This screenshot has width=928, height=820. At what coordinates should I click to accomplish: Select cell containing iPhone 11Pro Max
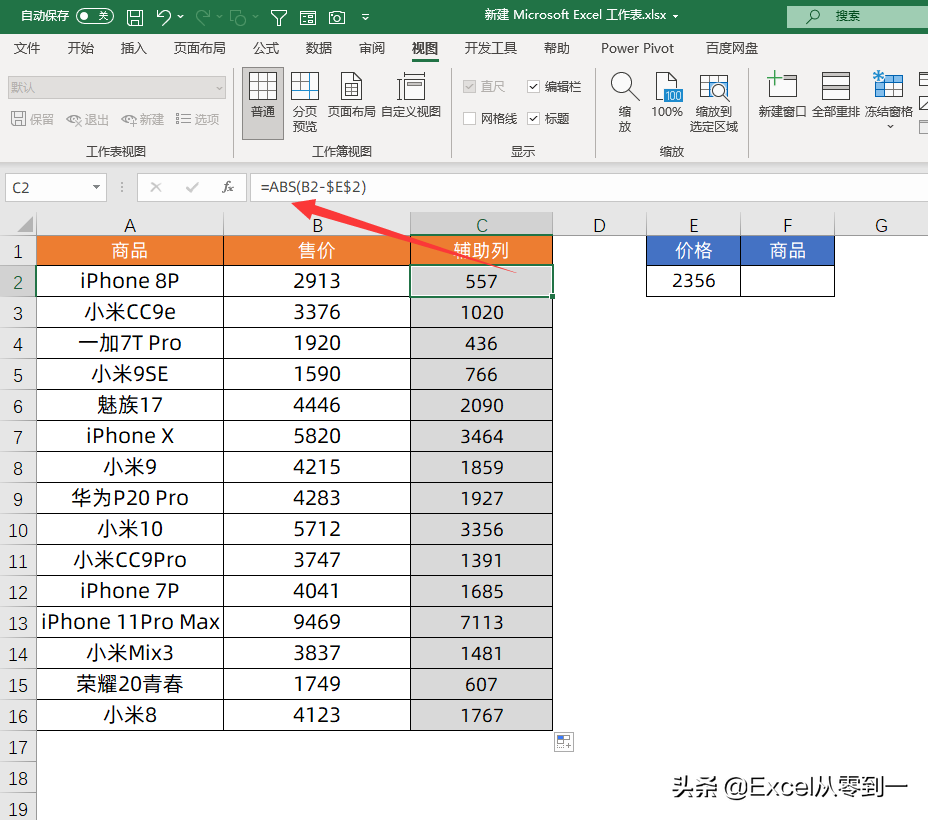click(x=130, y=622)
